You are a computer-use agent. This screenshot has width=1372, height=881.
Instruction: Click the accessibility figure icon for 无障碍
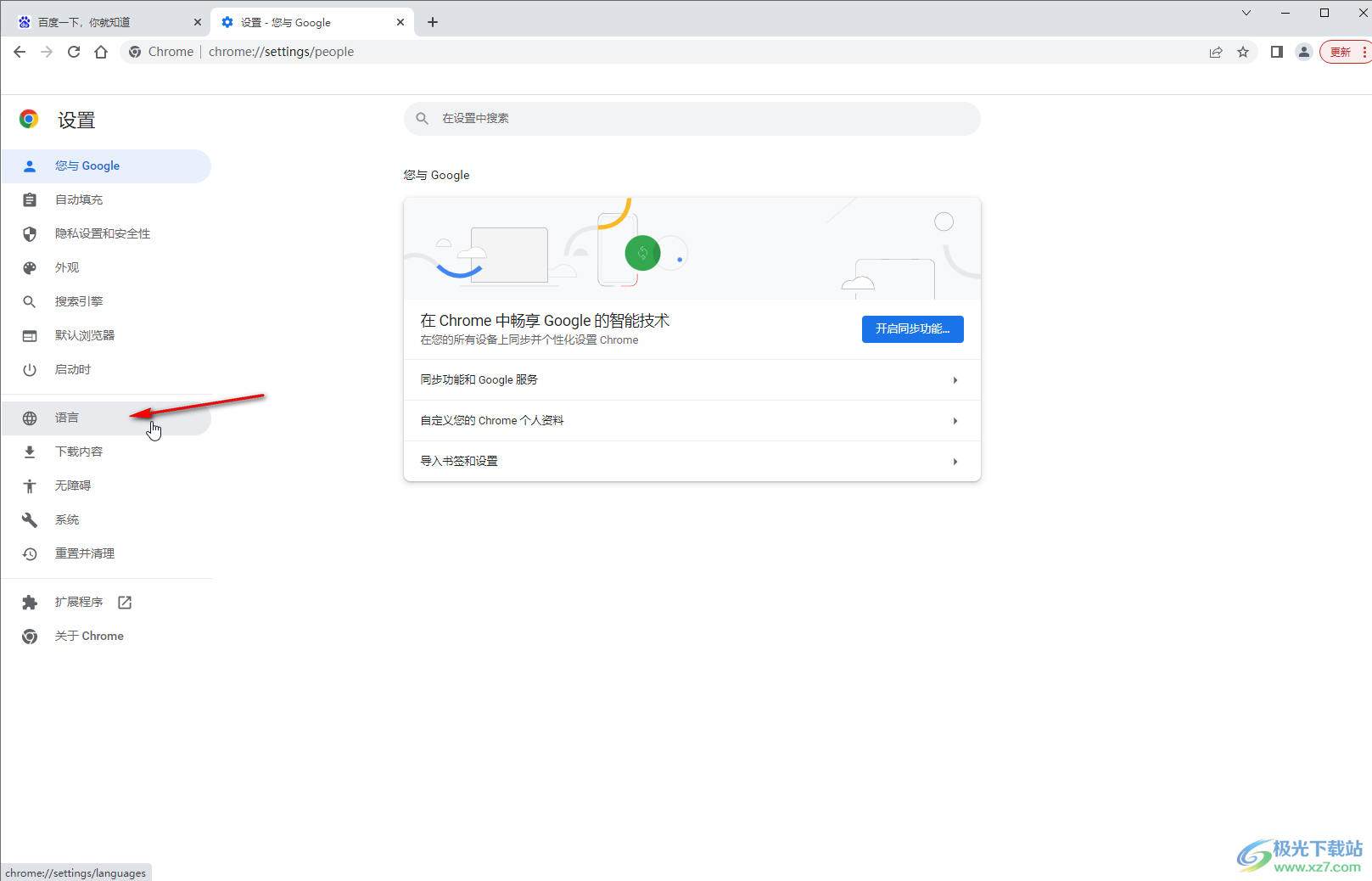[x=30, y=486]
